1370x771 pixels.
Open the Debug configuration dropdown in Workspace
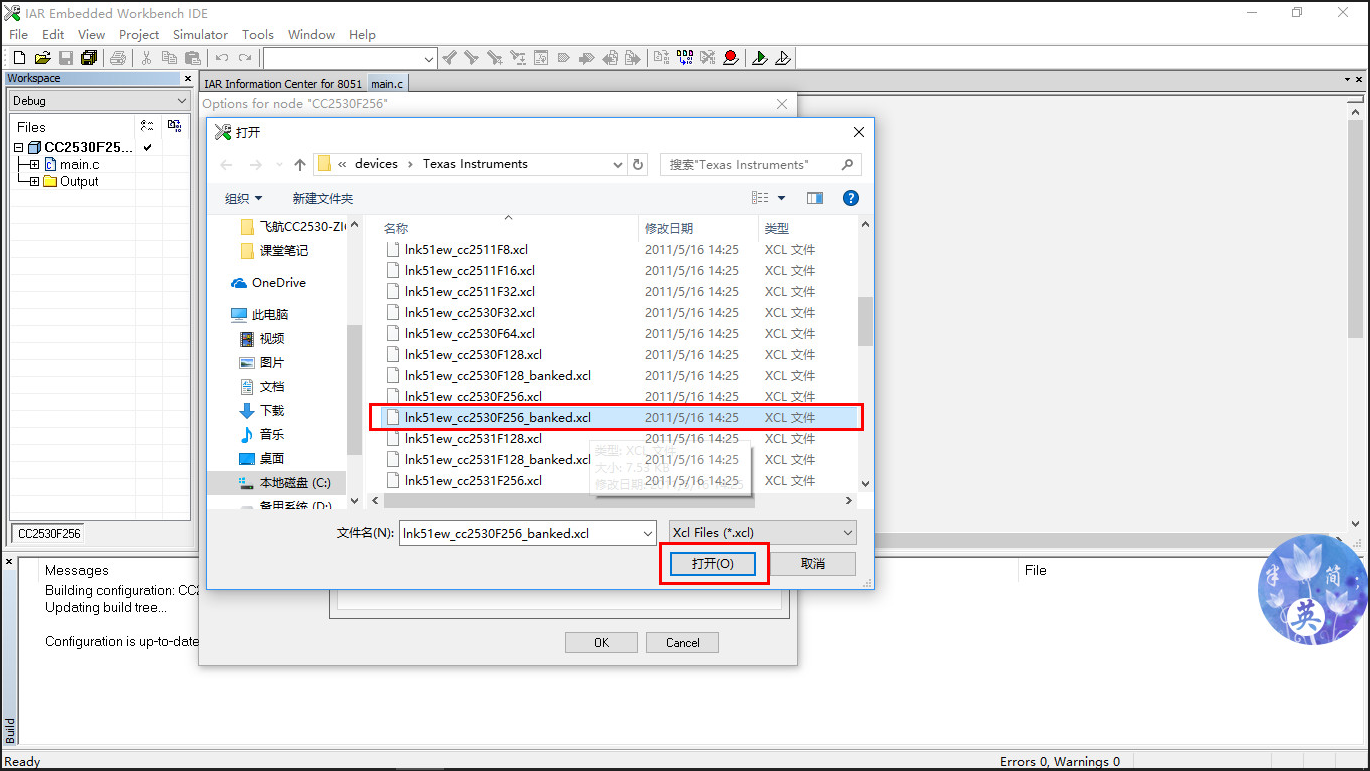tap(184, 100)
